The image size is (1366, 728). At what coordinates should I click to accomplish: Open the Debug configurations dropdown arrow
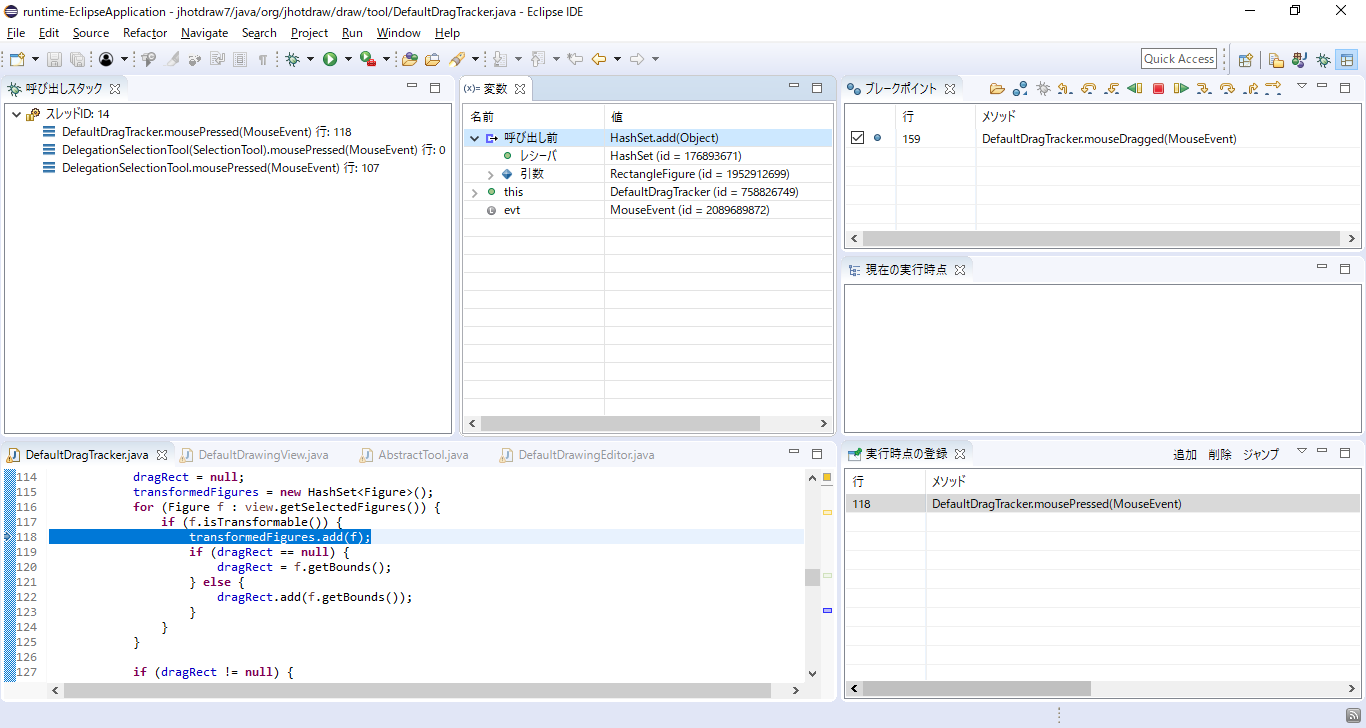click(x=310, y=59)
